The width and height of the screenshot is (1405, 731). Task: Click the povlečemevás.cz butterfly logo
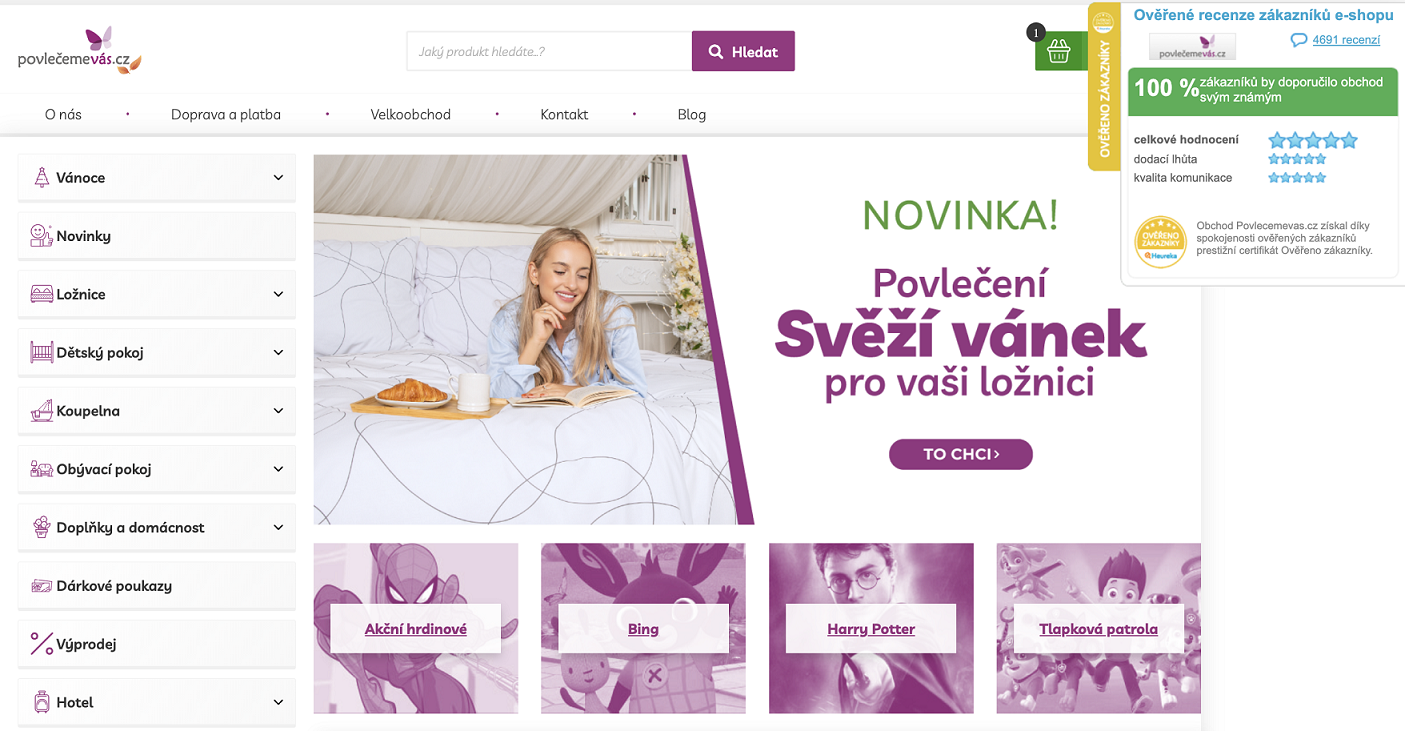pos(80,51)
